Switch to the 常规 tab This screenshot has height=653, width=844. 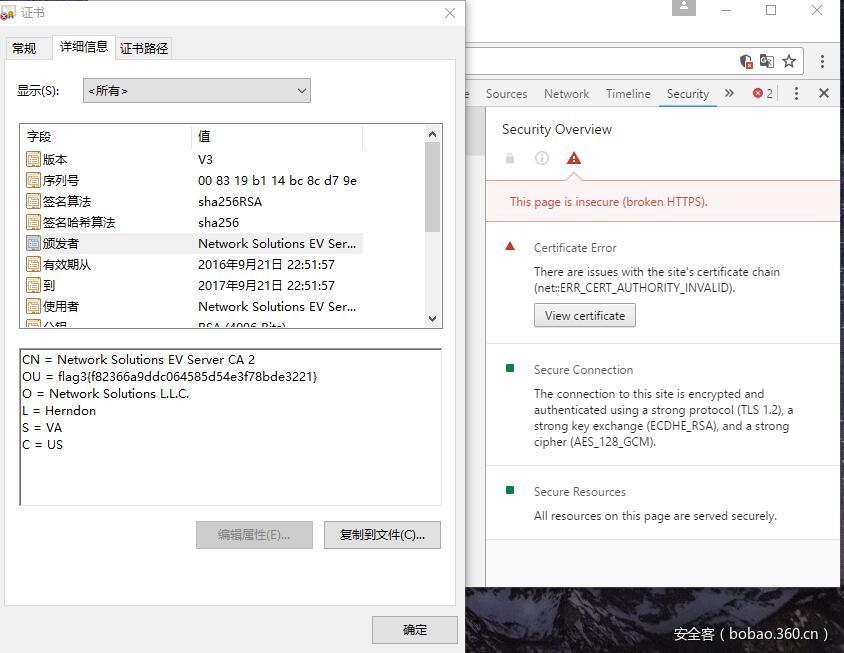pos(24,48)
